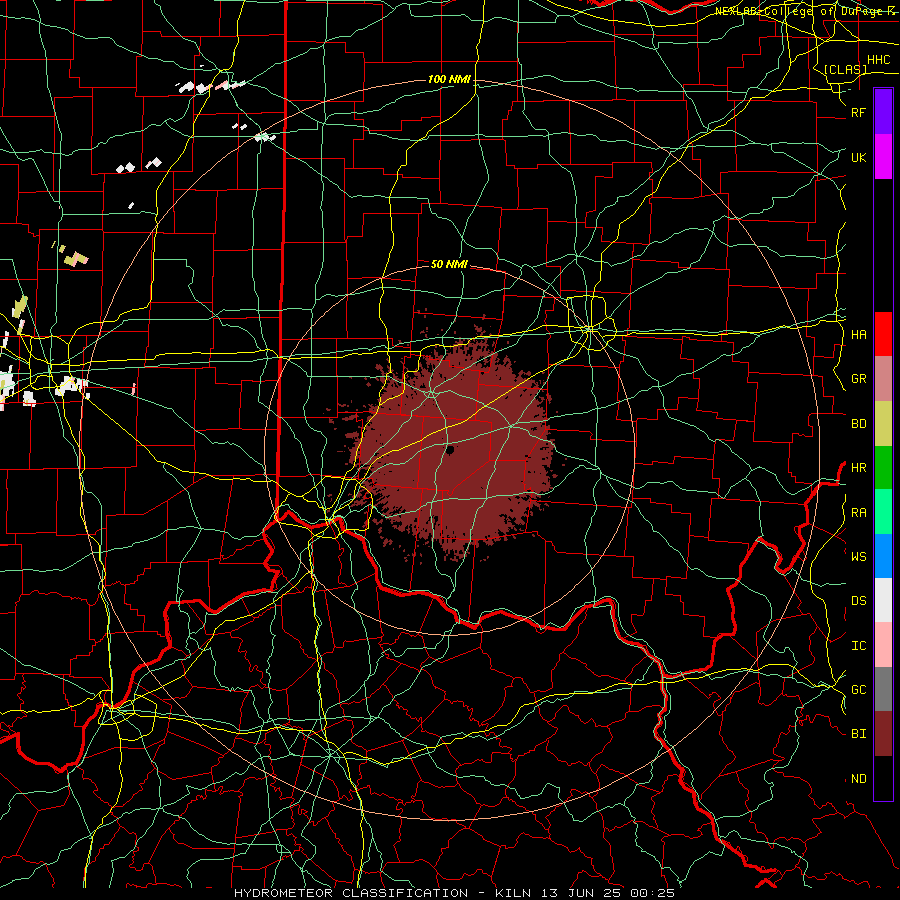Viewport: 900px width, 900px height.
Task: Click the white DS legend swatch
Action: 883,600
